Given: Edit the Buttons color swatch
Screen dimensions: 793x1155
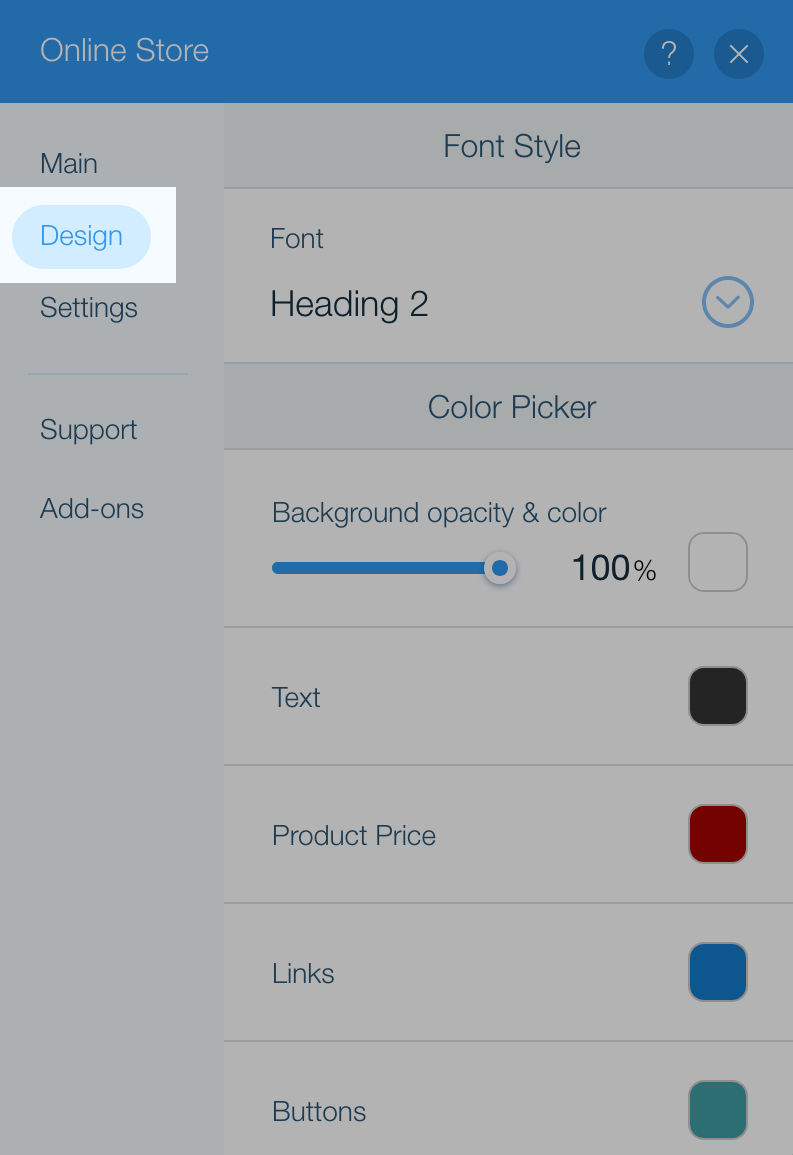Looking at the screenshot, I should tap(718, 1109).
